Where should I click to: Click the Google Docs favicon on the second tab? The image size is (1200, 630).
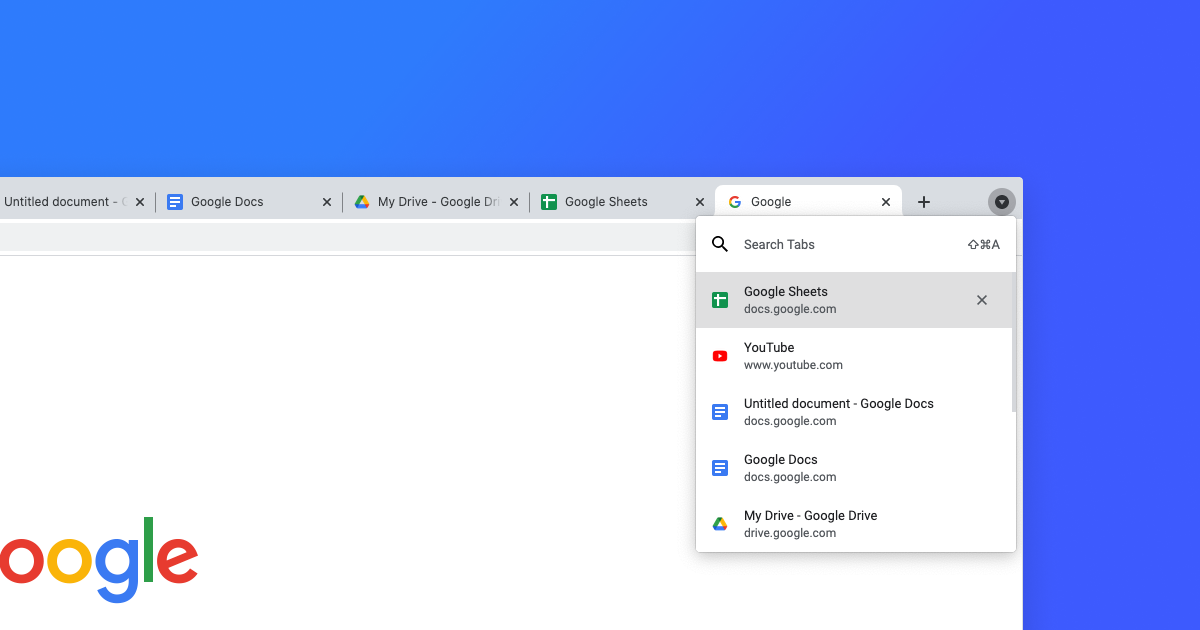tap(175, 201)
